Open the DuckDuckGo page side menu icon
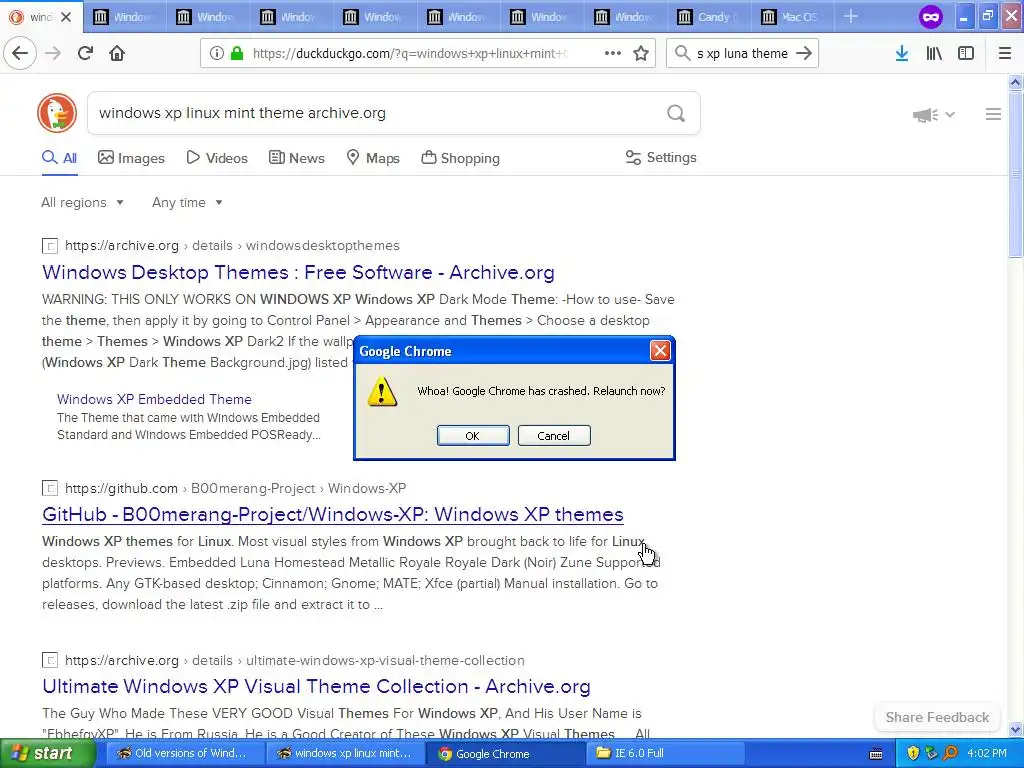This screenshot has height=768, width=1024. pos(993,114)
